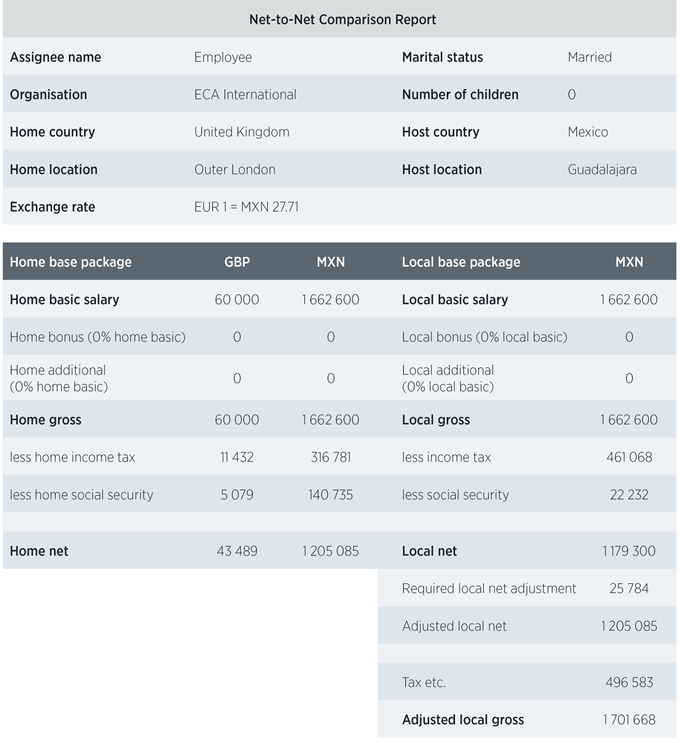The height and width of the screenshot is (743, 680).
Task: Select the 'Tax etc.' amount 496 583
Action: click(629, 682)
